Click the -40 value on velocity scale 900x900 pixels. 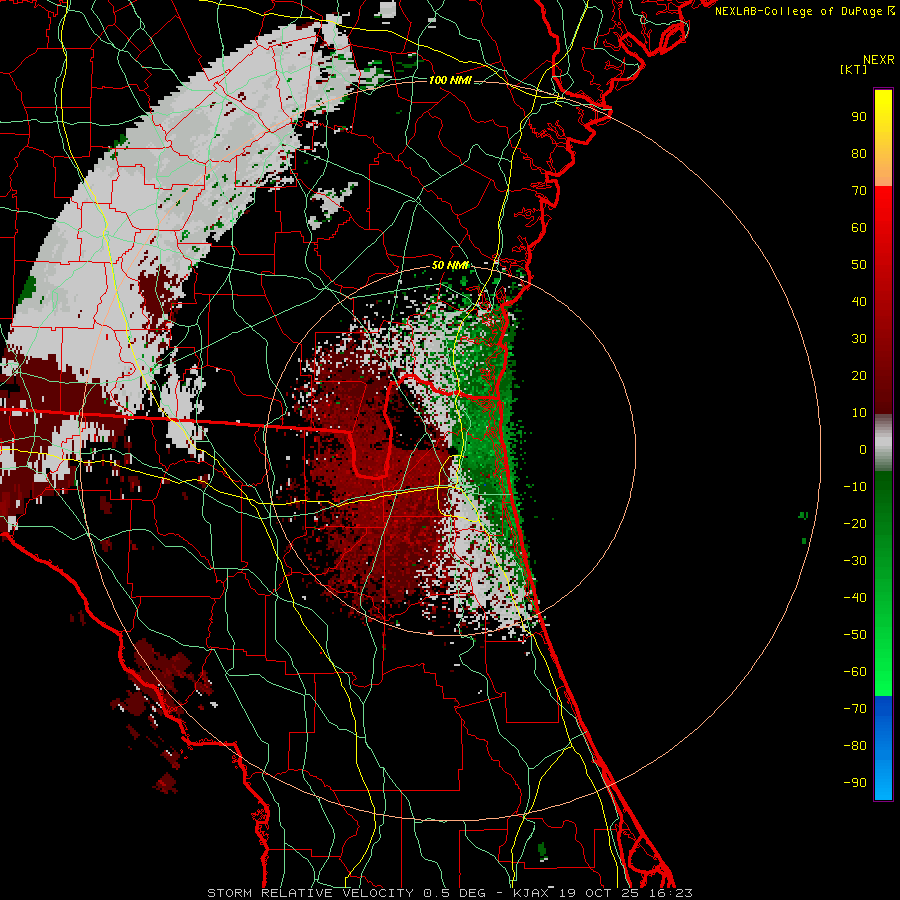coord(855,598)
